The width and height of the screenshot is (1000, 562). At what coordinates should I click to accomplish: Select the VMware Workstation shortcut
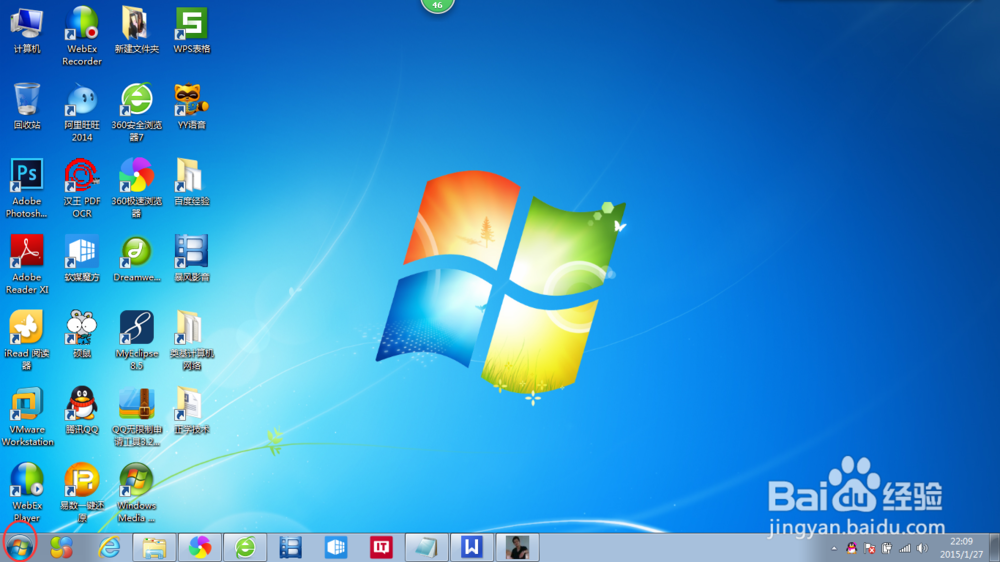coord(27,417)
